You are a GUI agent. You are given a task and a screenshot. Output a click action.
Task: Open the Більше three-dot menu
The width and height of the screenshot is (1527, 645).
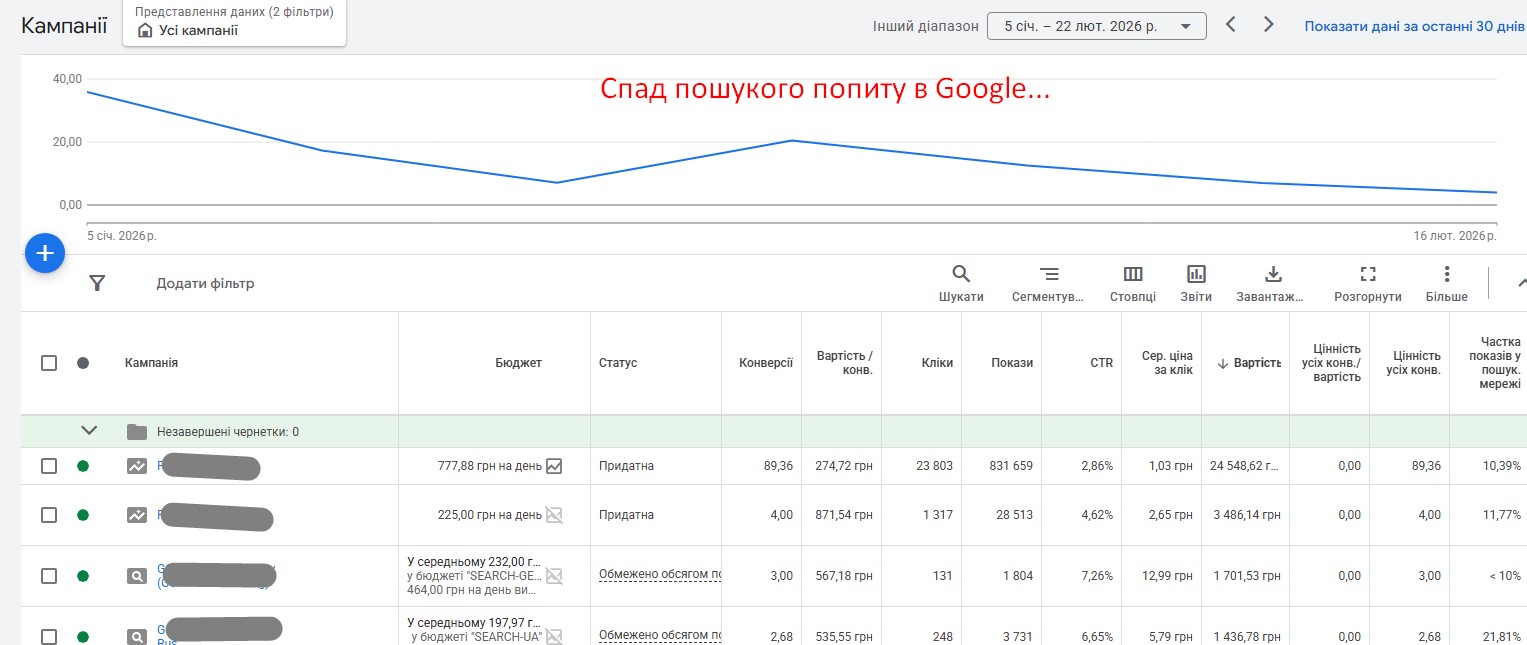click(x=1446, y=274)
